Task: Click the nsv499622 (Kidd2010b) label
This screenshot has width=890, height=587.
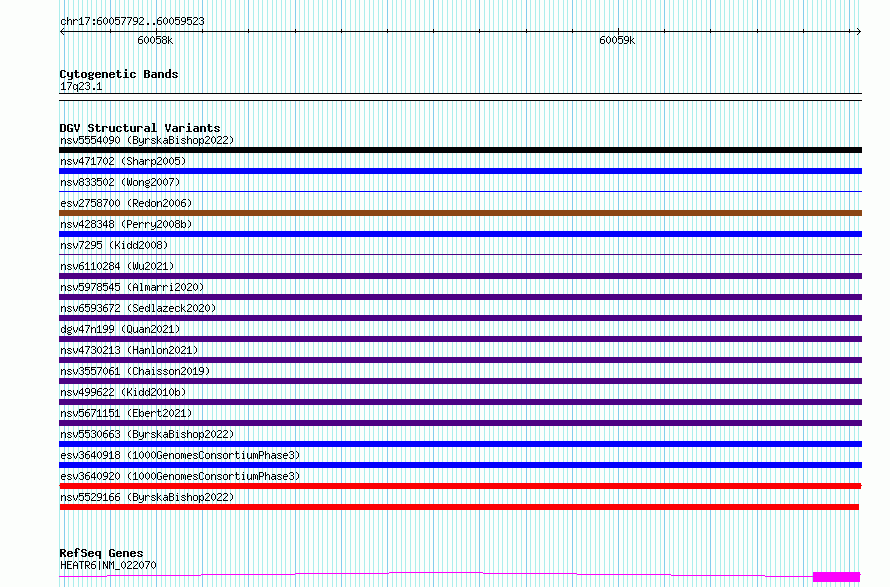Action: [123, 392]
